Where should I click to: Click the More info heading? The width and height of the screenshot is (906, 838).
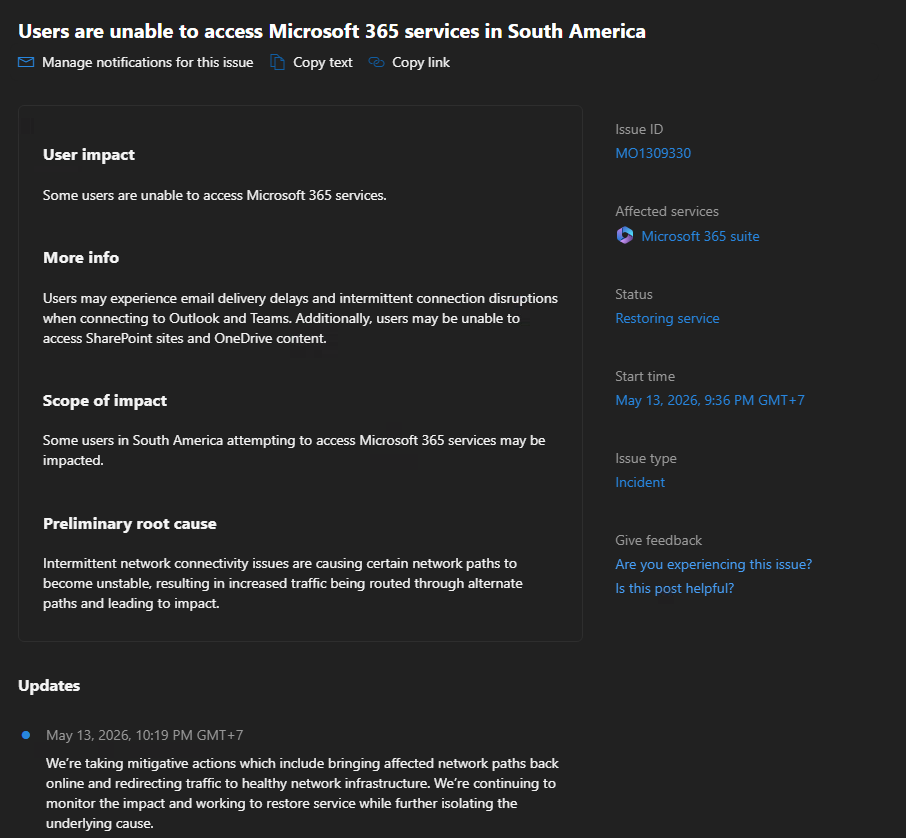(81, 258)
